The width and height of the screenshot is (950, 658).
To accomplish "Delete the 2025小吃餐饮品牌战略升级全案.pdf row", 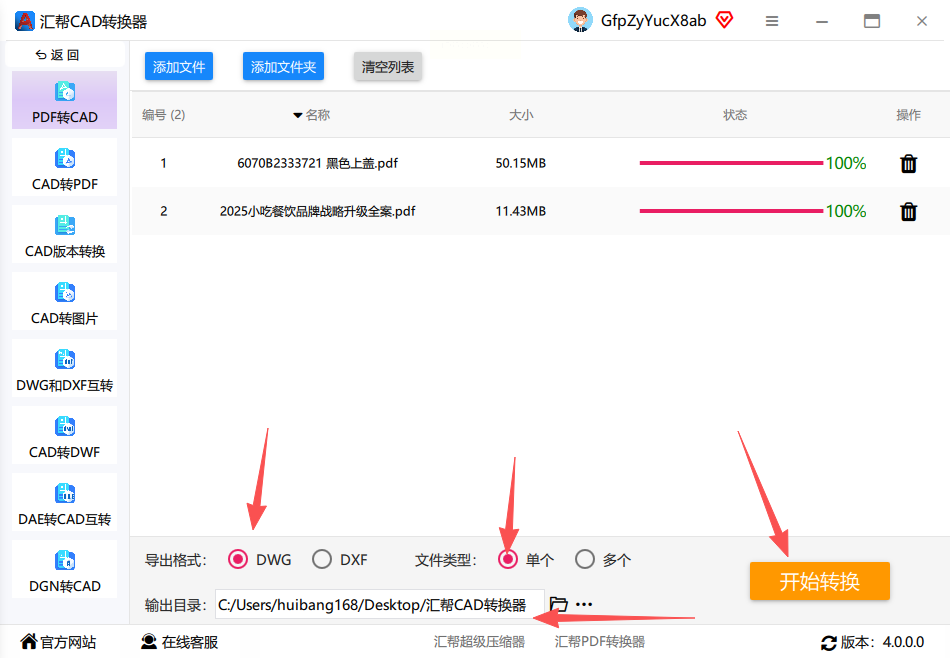I will (x=908, y=211).
